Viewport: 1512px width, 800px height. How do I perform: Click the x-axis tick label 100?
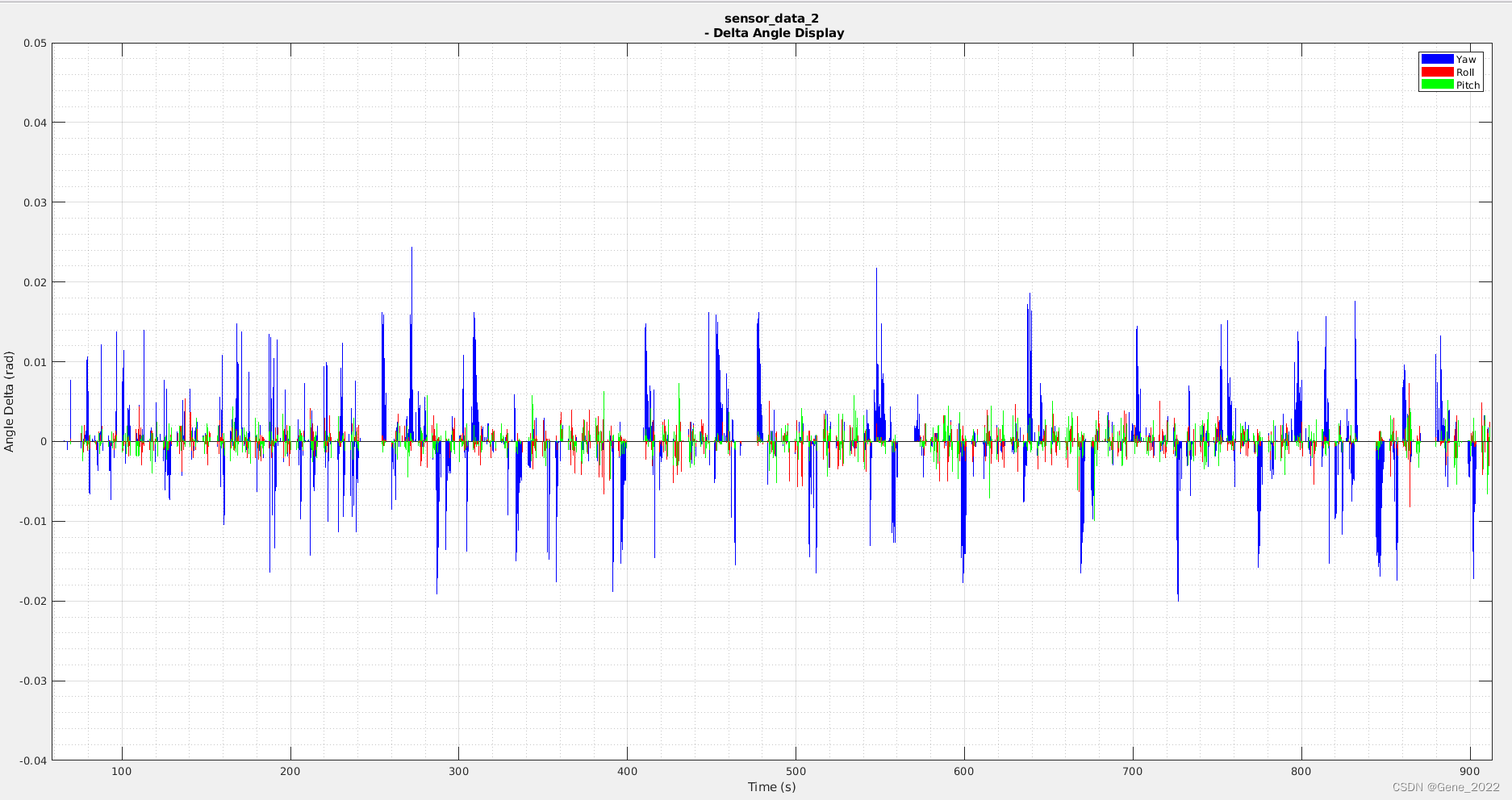[121, 771]
